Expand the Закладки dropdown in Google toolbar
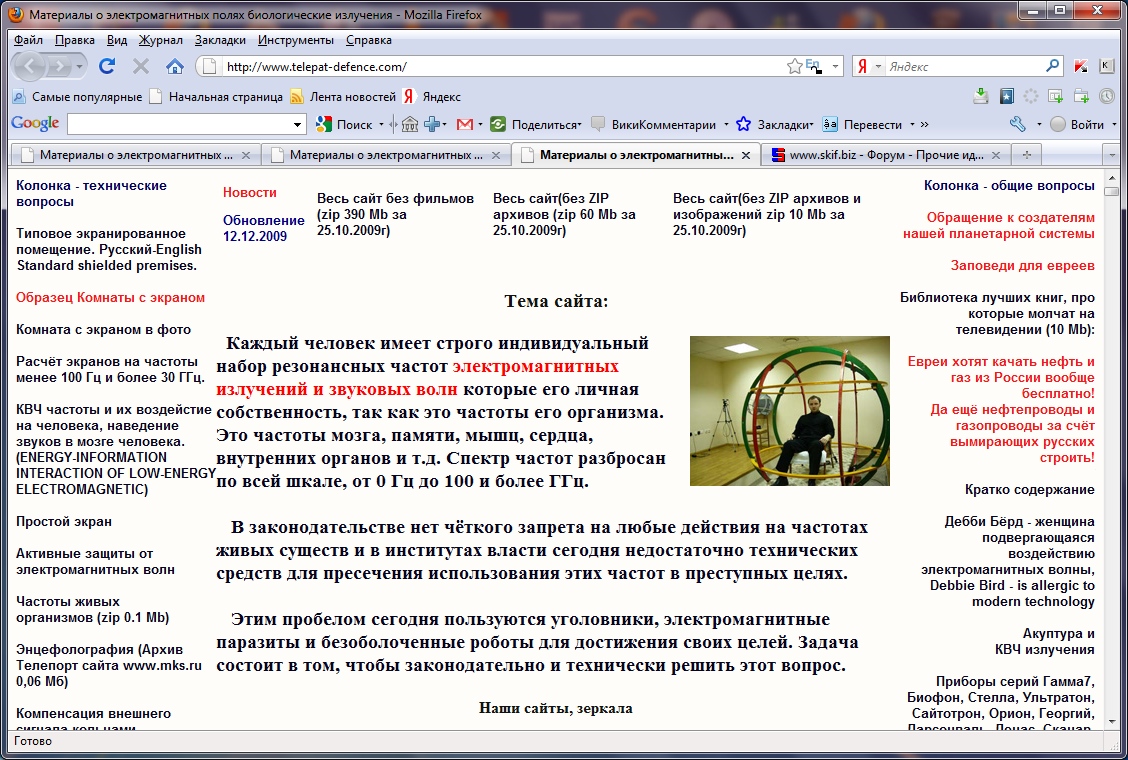Viewport: 1128px width, 760px height. point(811,125)
